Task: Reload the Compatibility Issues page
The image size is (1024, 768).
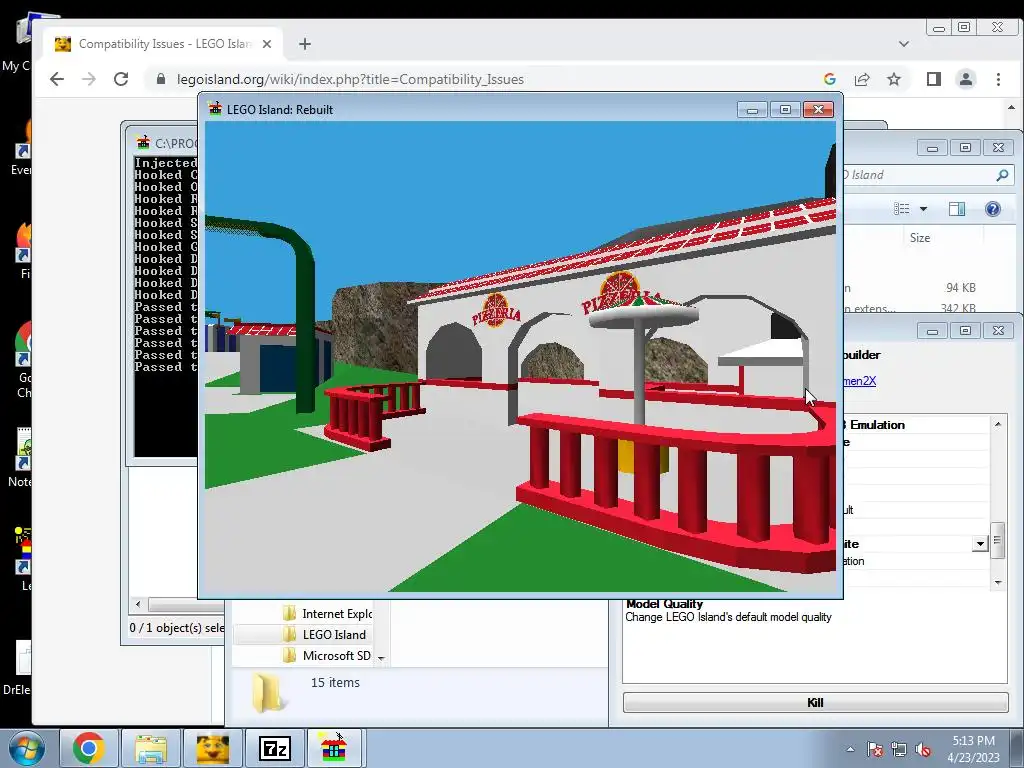Action: pos(121,79)
